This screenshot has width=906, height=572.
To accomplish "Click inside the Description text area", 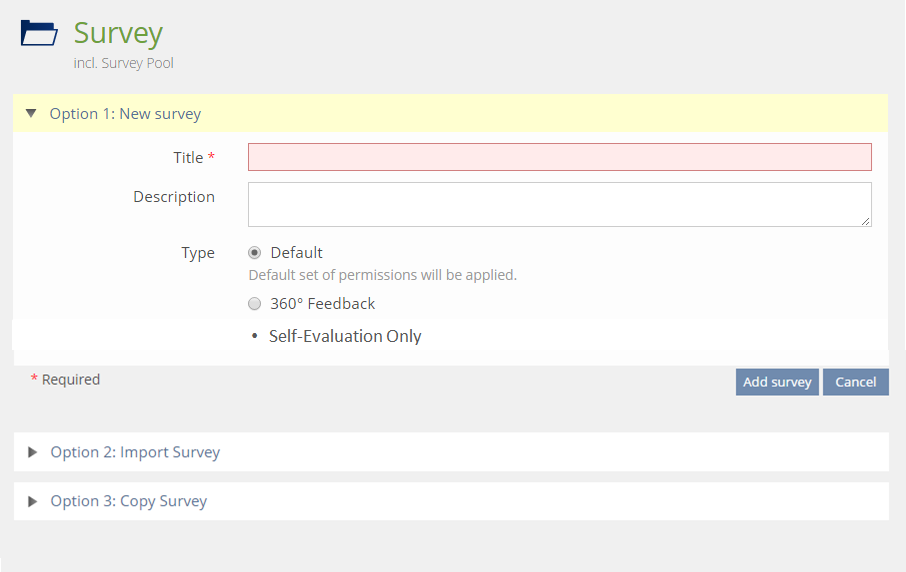I will point(559,204).
